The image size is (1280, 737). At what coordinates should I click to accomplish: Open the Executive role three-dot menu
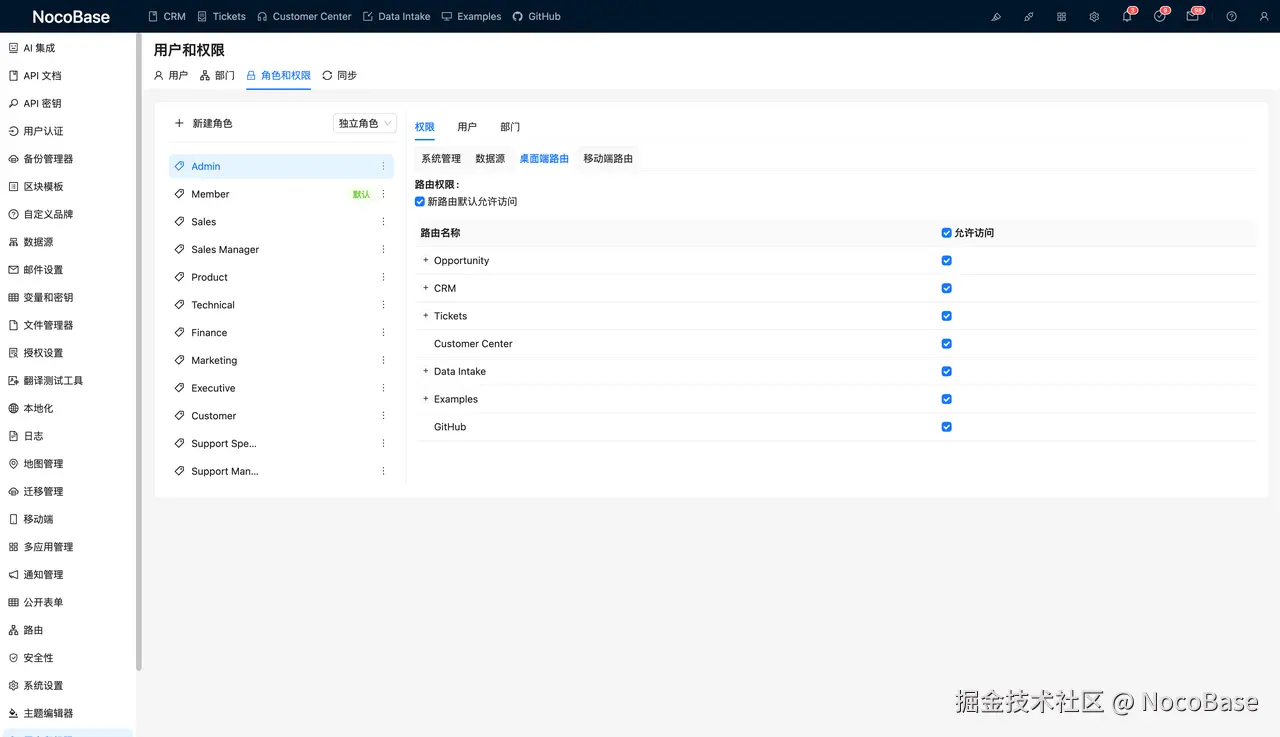[383, 388]
